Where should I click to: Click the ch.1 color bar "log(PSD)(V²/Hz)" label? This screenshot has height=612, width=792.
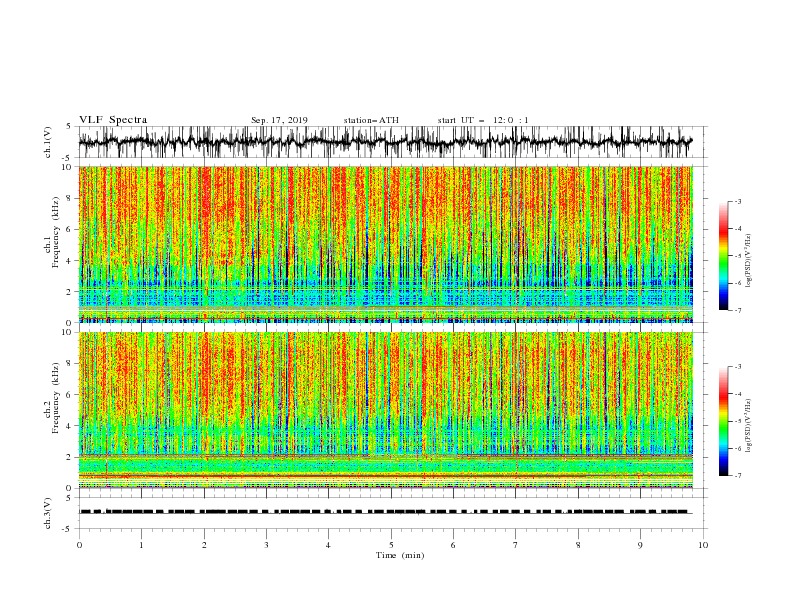click(x=749, y=261)
